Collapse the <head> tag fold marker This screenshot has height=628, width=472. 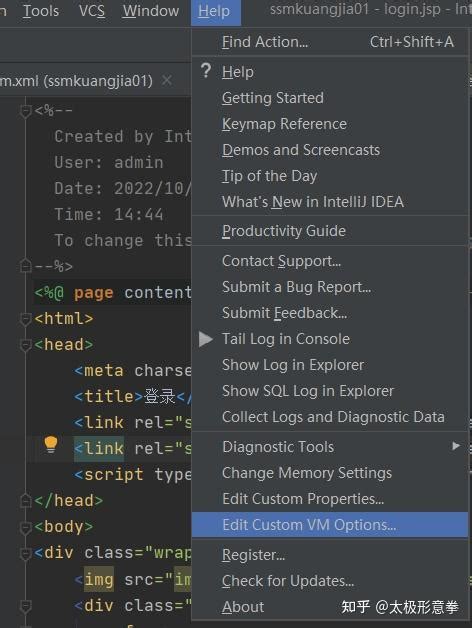pyautogui.click(x=25, y=344)
